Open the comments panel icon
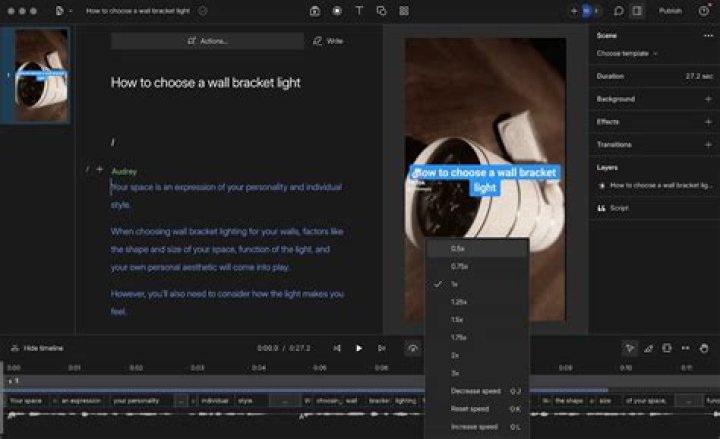 pos(618,11)
